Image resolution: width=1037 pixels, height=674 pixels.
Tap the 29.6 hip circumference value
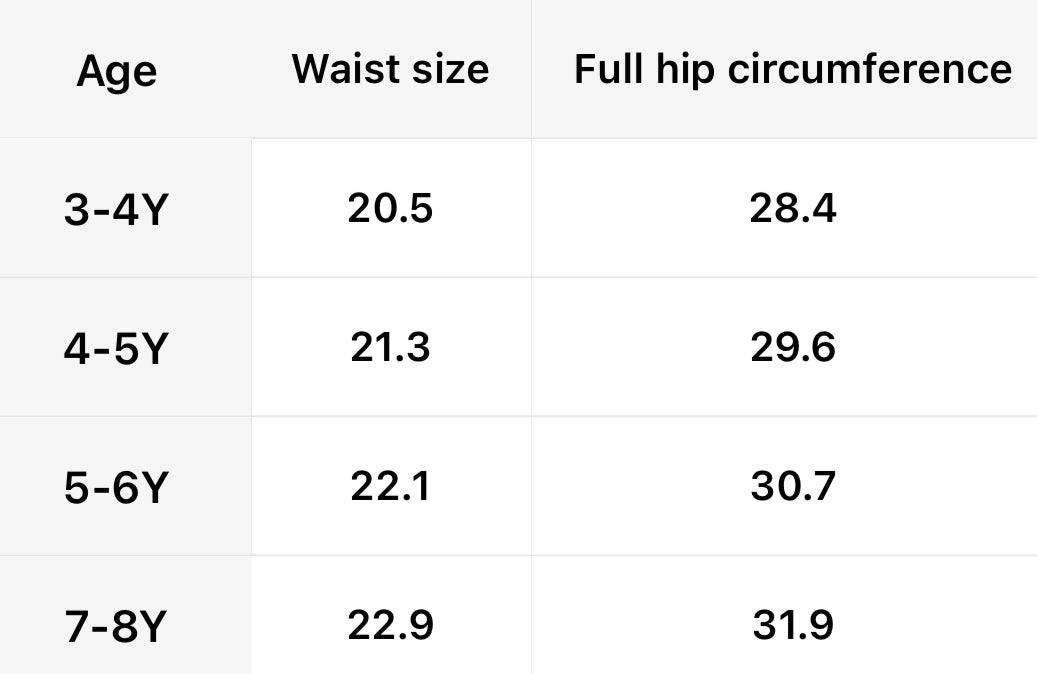(x=792, y=348)
